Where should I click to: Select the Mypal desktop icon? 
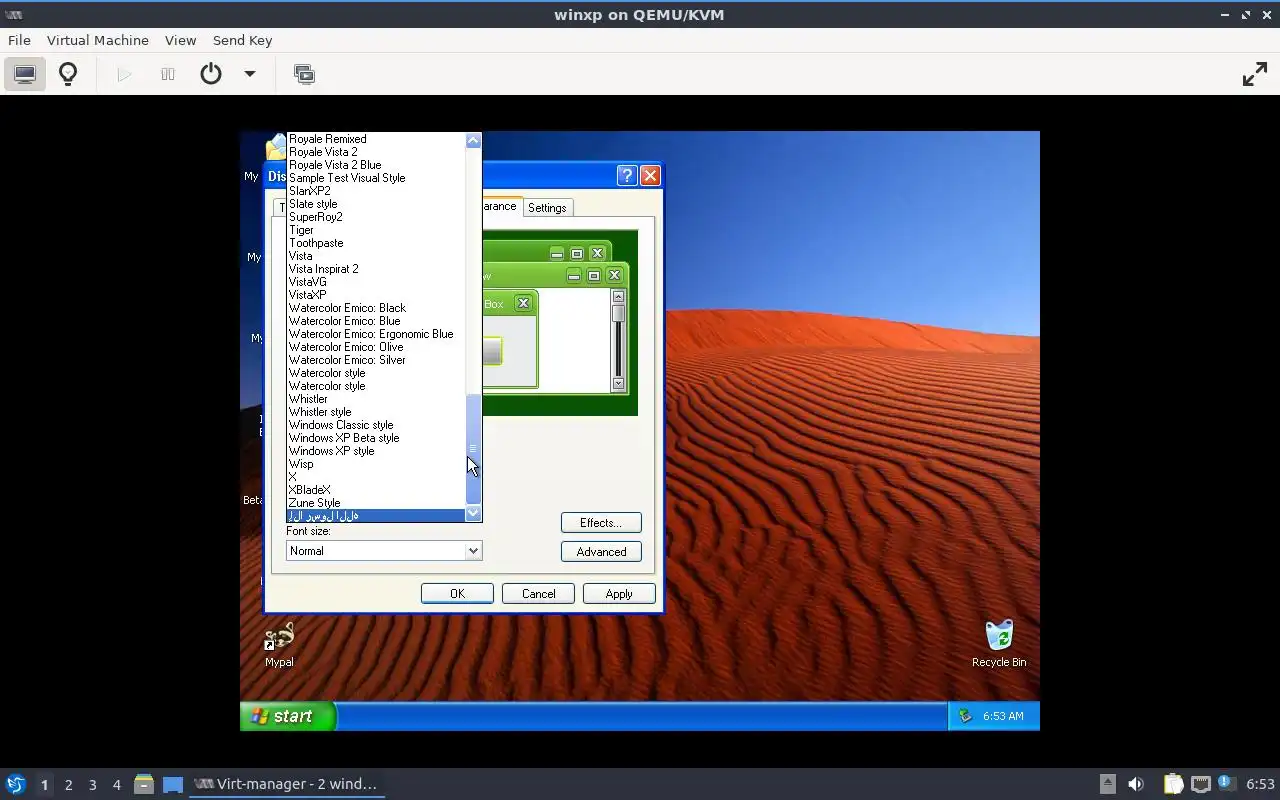(279, 645)
